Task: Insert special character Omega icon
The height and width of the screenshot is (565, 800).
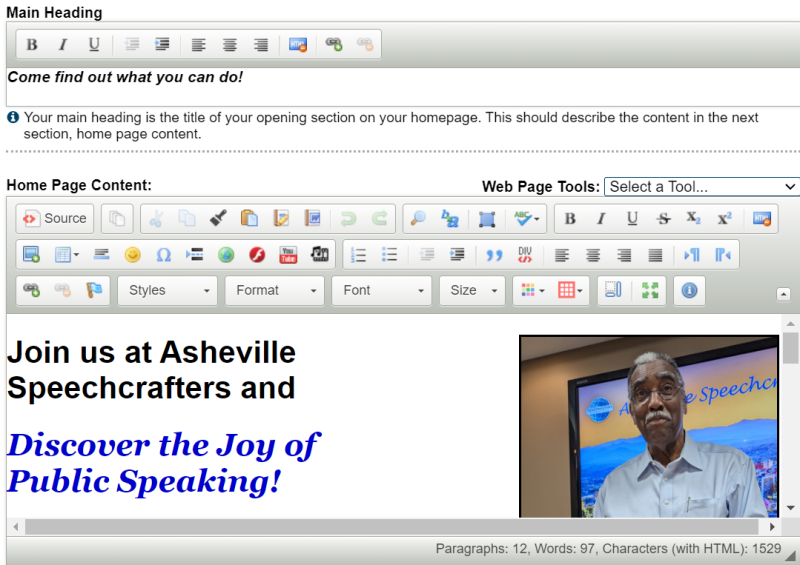Action: [163, 254]
